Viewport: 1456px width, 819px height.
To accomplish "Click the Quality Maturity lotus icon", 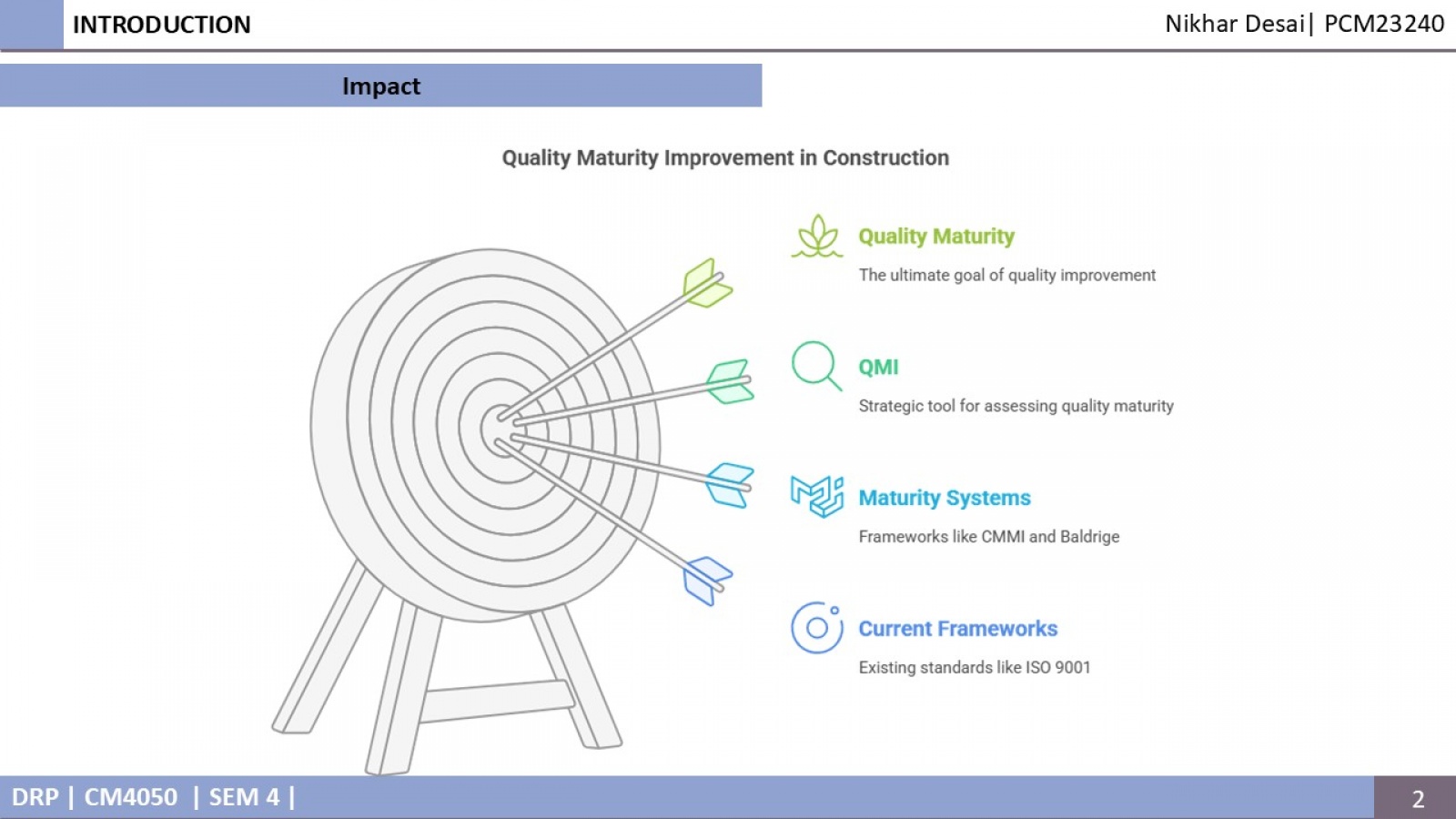I will point(816,237).
